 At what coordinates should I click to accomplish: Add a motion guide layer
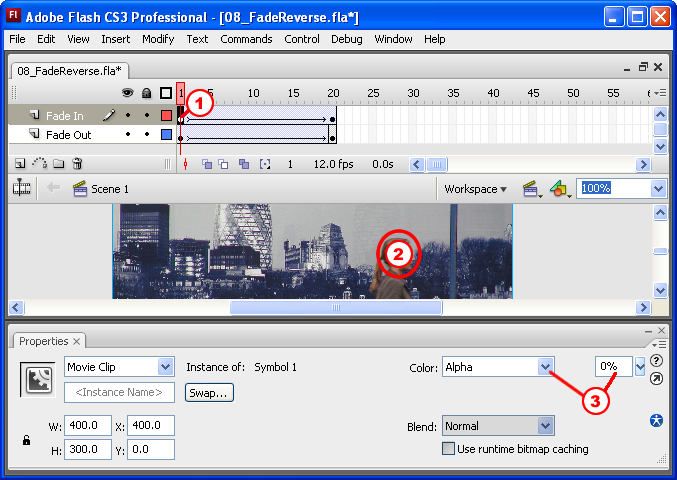[x=40, y=163]
